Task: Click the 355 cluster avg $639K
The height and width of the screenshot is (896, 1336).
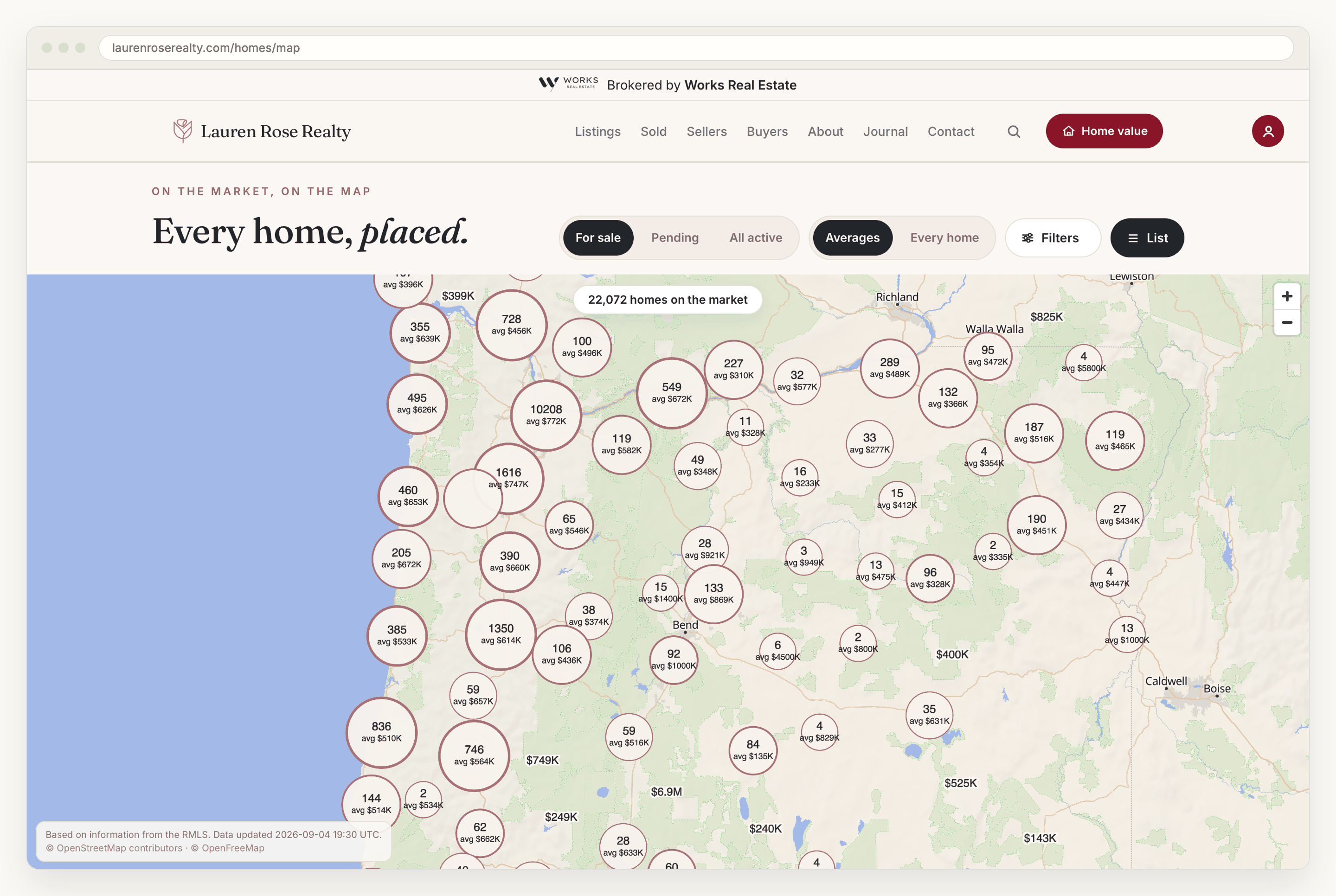Action: click(x=419, y=333)
